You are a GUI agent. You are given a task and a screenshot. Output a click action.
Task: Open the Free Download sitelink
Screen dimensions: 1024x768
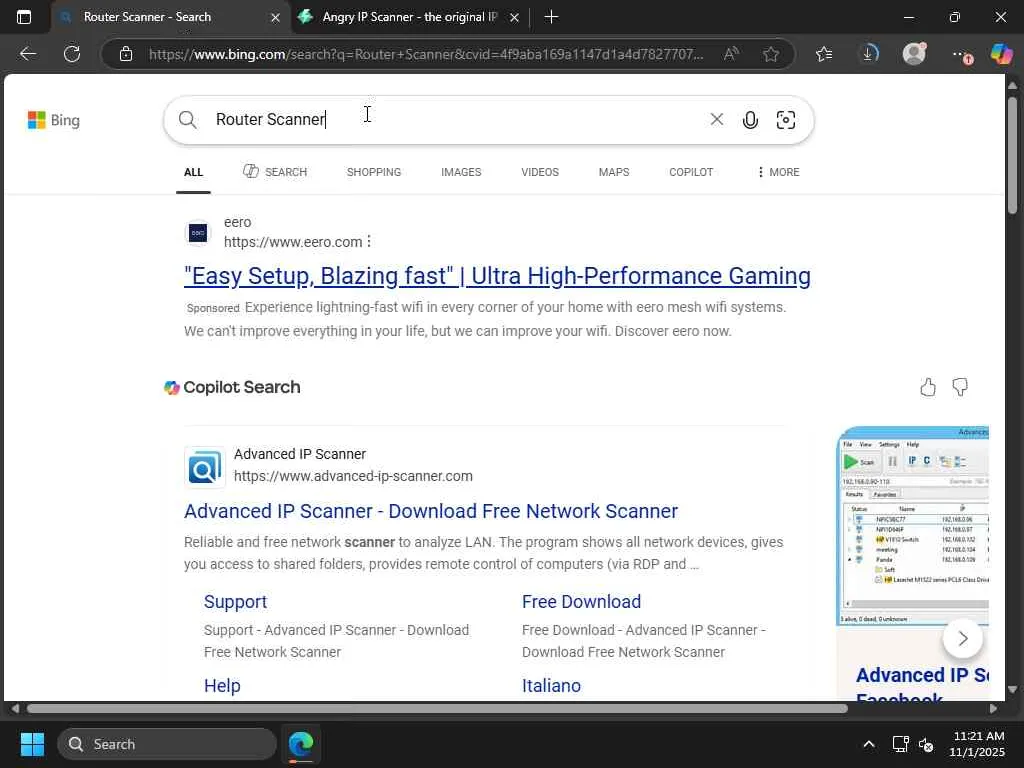click(581, 601)
